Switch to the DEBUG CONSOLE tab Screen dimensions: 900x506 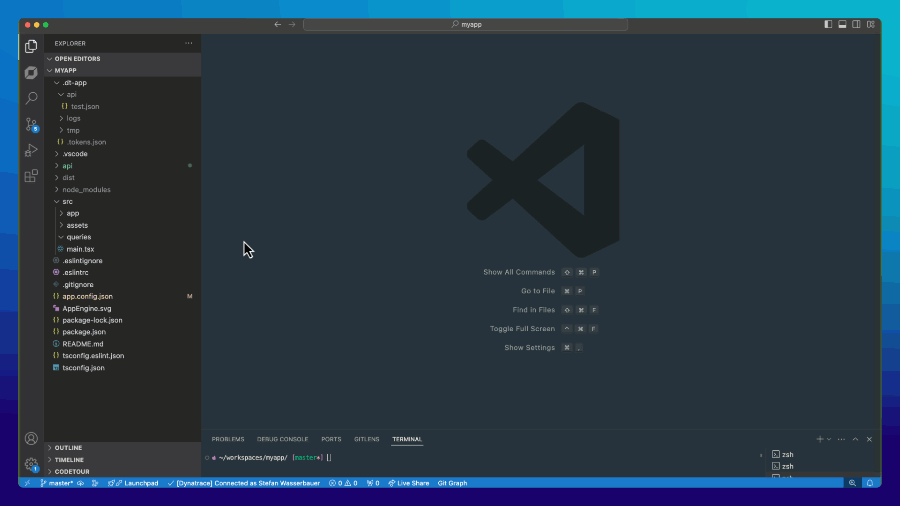[282, 439]
